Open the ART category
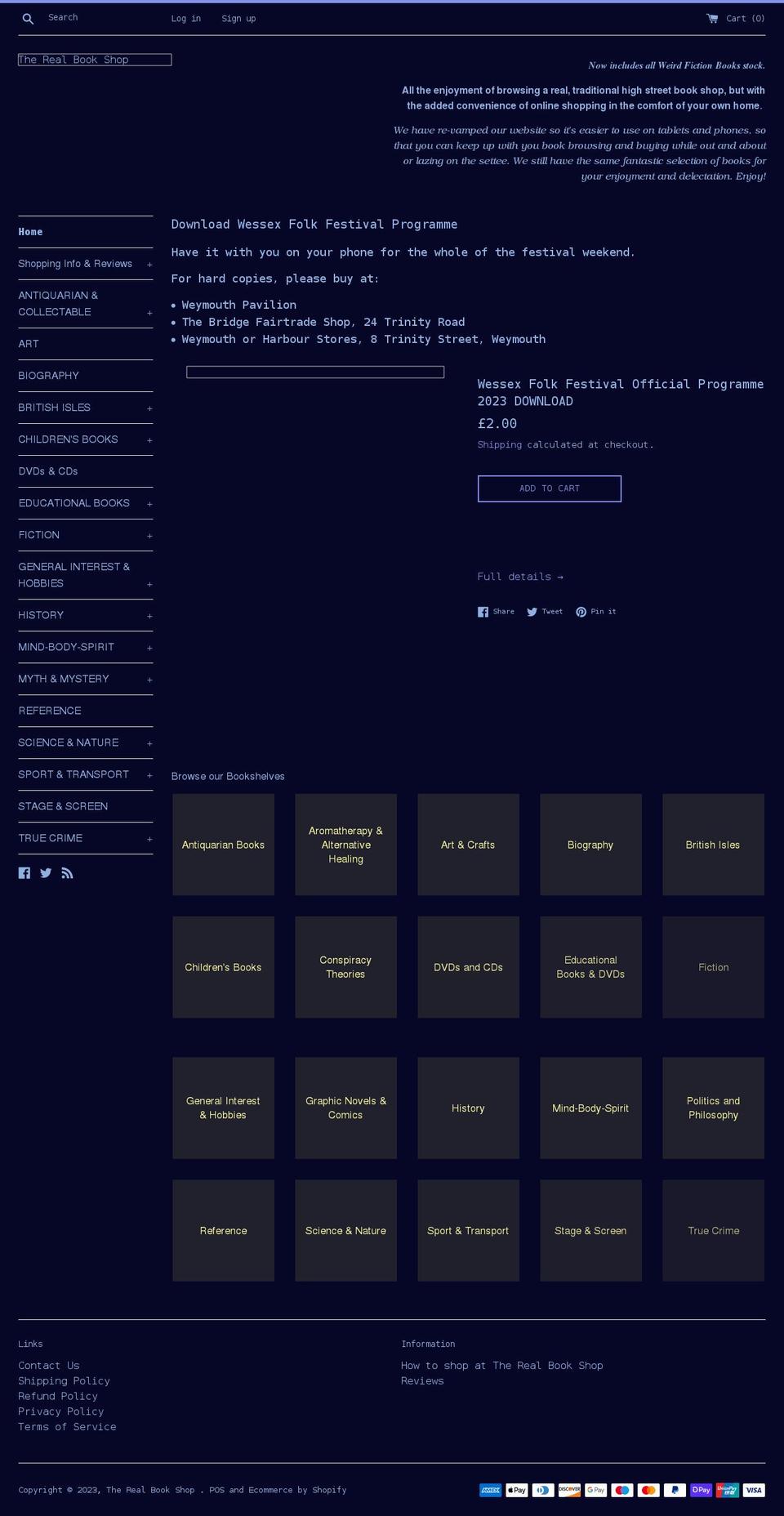784x1516 pixels. (x=29, y=344)
